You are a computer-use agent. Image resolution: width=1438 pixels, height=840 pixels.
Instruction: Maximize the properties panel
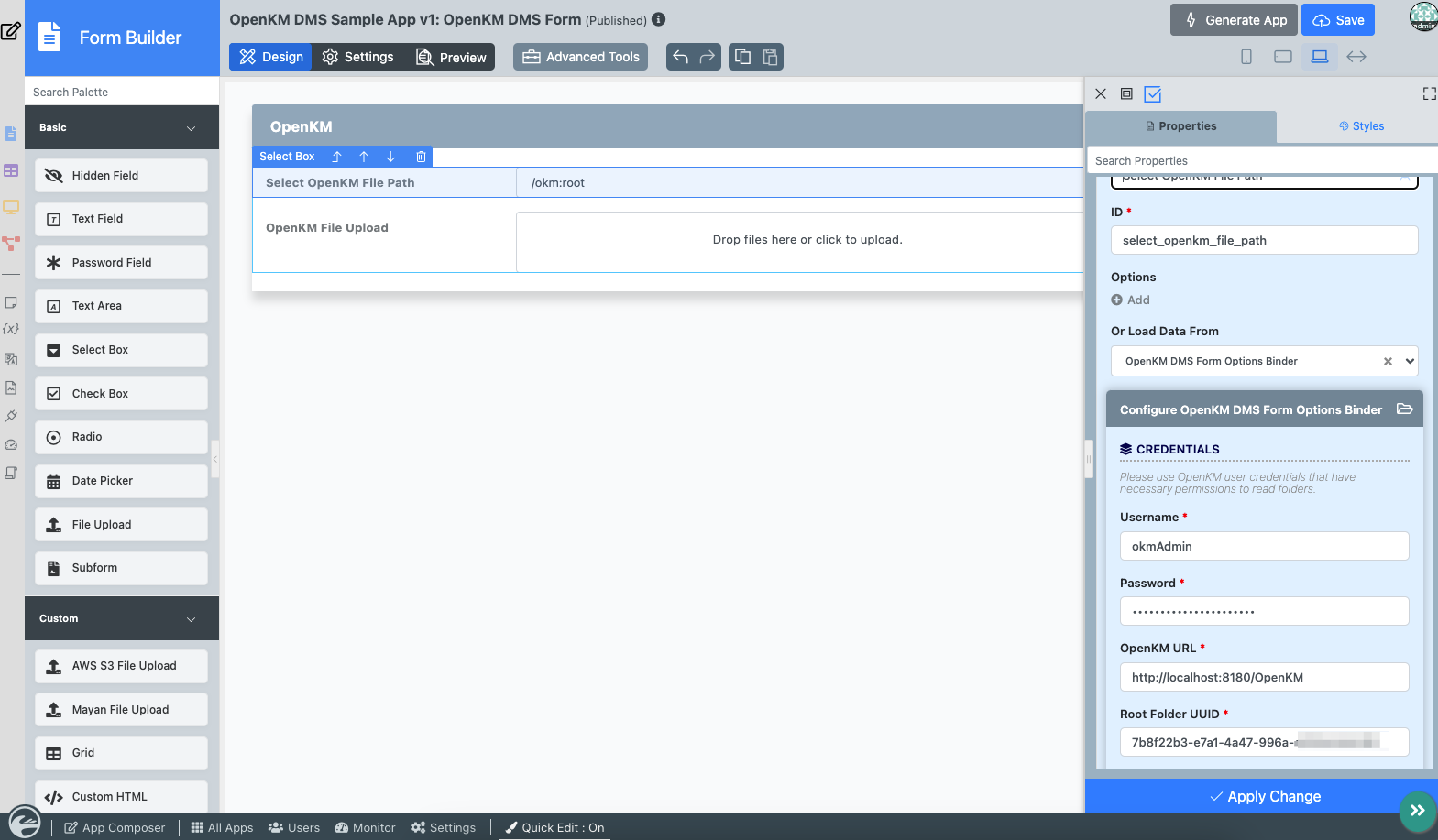pos(1429,93)
